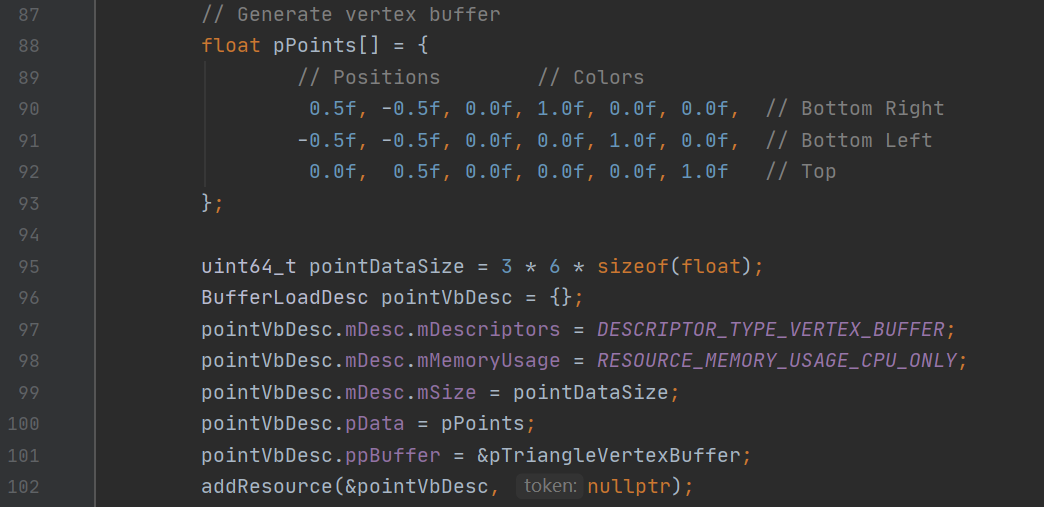
Task: Click the DESCRIPTOR_TYPE_VERTEX_BUFFER constant
Action: 770,329
